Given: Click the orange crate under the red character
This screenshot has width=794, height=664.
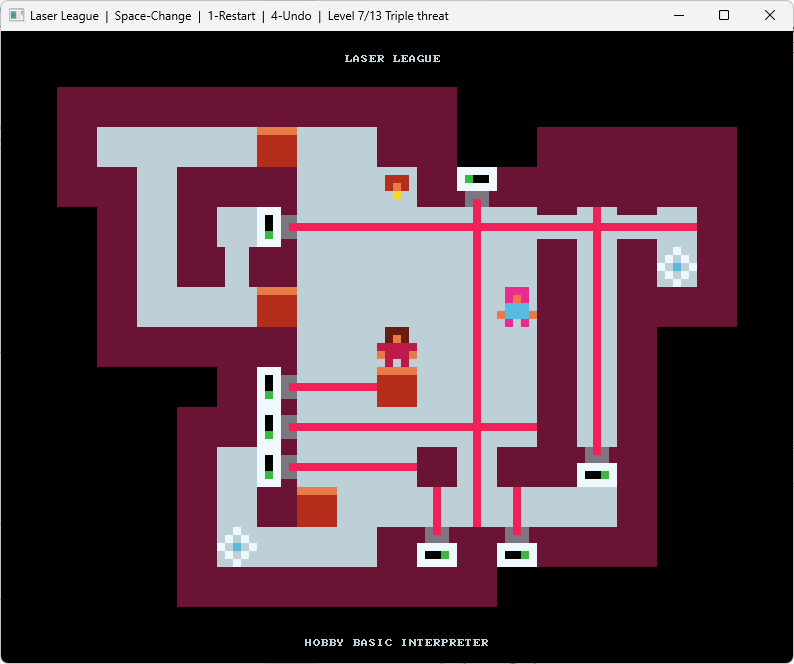Looking at the screenshot, I should (397, 387).
